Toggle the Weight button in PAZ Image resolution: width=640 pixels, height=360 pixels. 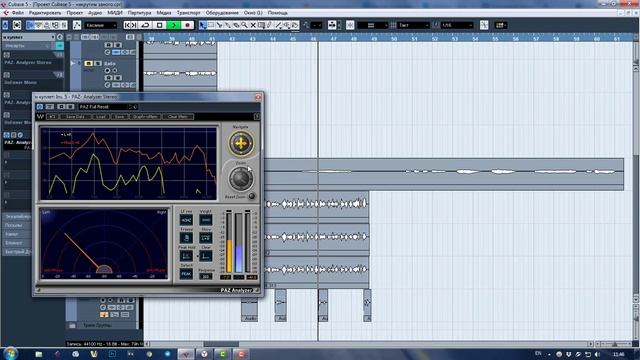(206, 220)
